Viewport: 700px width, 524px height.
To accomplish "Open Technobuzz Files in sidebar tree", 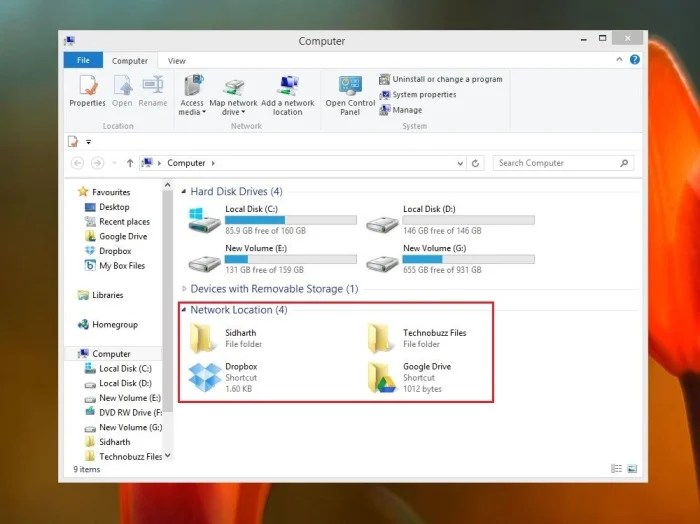I will tap(123, 457).
